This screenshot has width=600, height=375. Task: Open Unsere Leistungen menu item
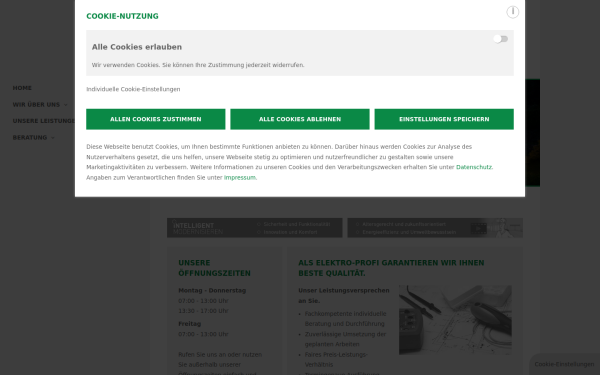click(44, 121)
